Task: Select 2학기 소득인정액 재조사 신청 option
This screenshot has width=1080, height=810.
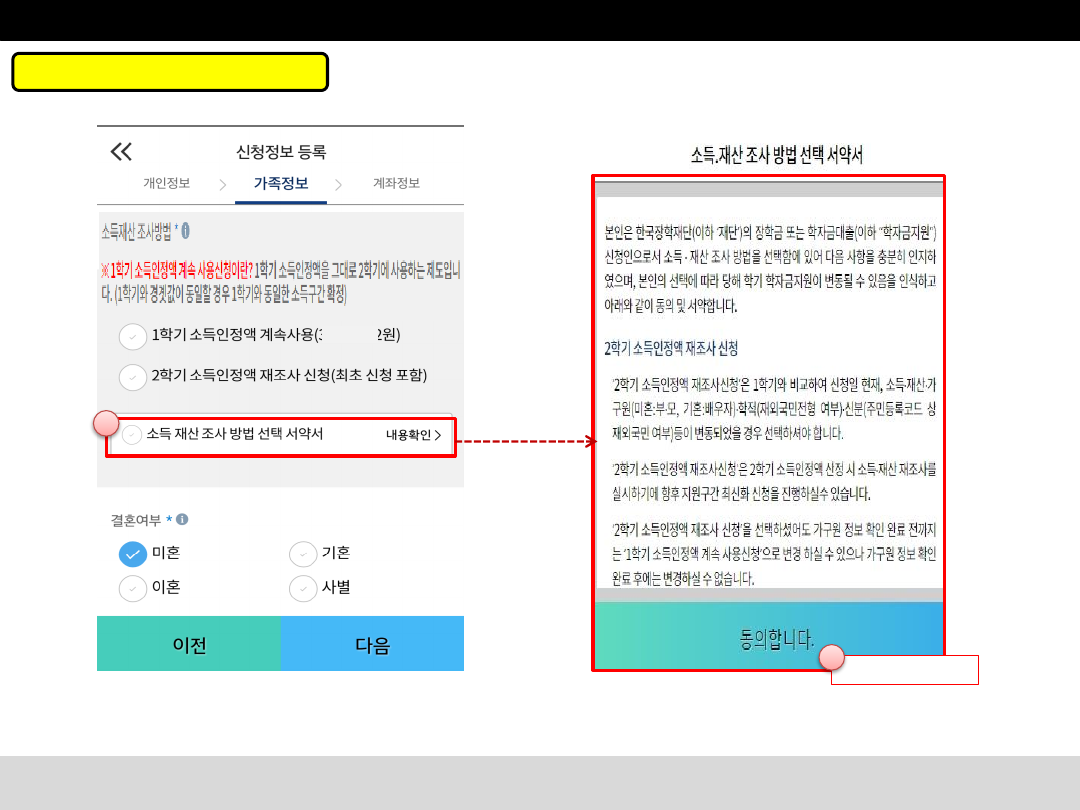Action: coord(133,378)
